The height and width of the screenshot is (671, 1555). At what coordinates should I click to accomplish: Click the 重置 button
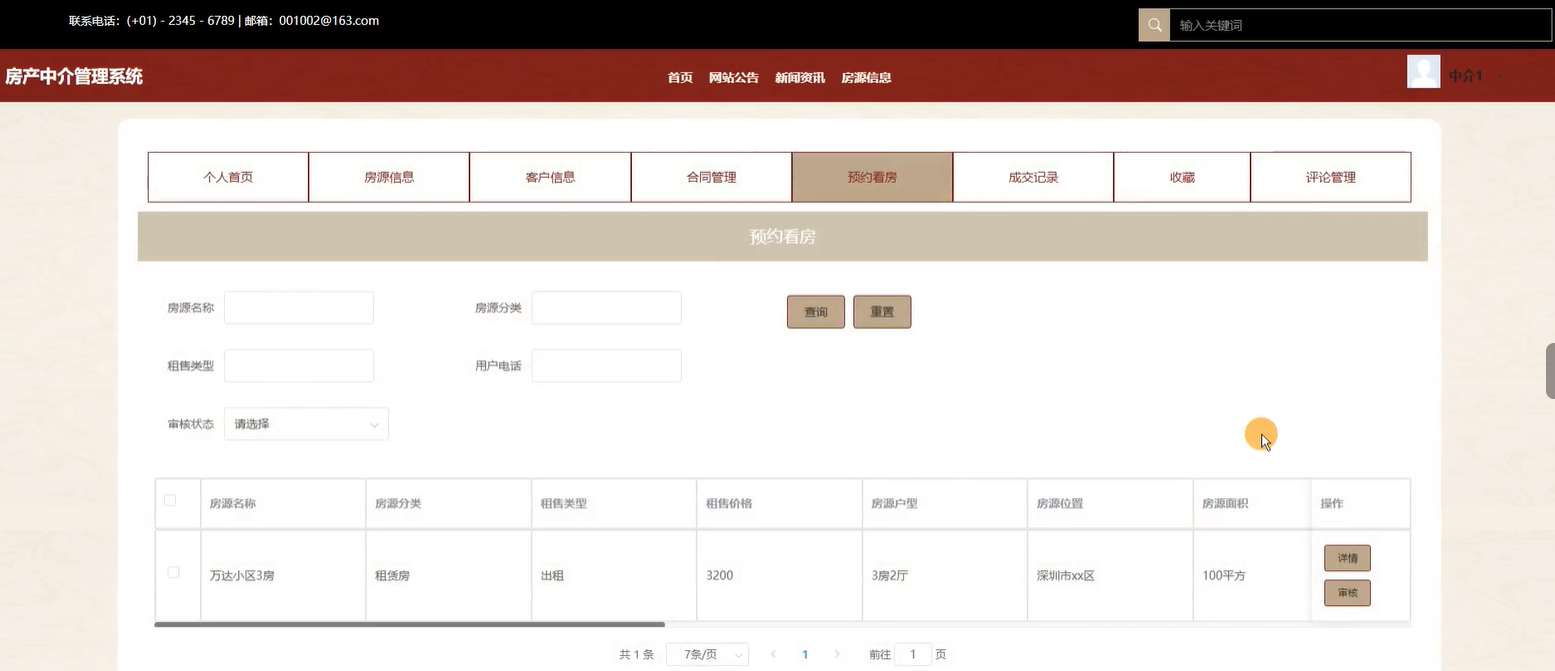(x=882, y=312)
